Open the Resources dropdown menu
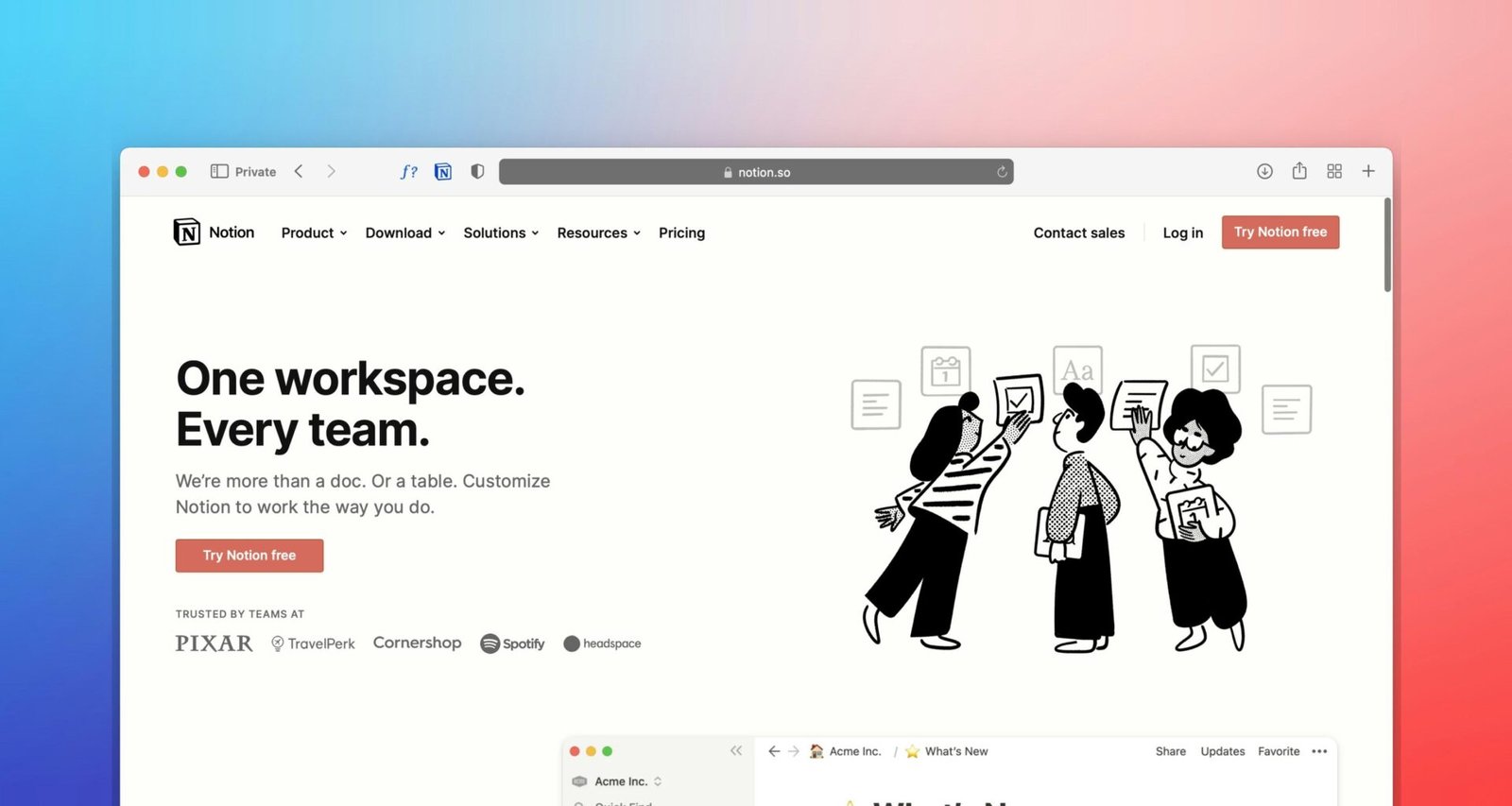Screen dimensions: 1512x806 tap(598, 232)
